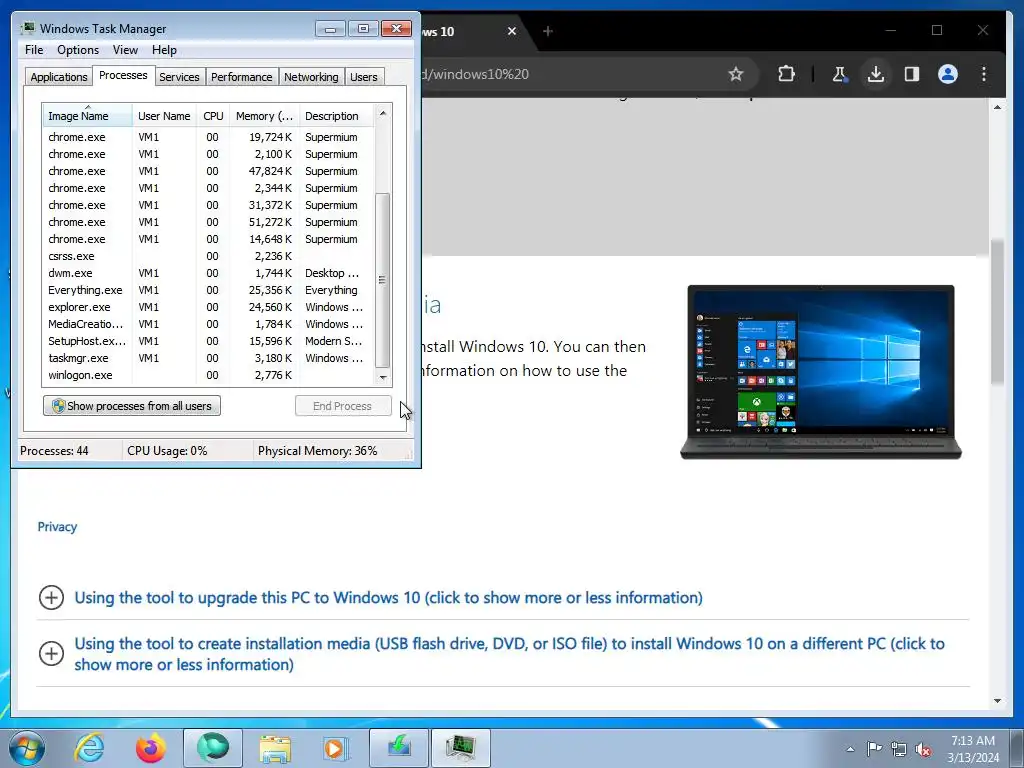Select the SetupHost.ex... process row

click(x=208, y=341)
